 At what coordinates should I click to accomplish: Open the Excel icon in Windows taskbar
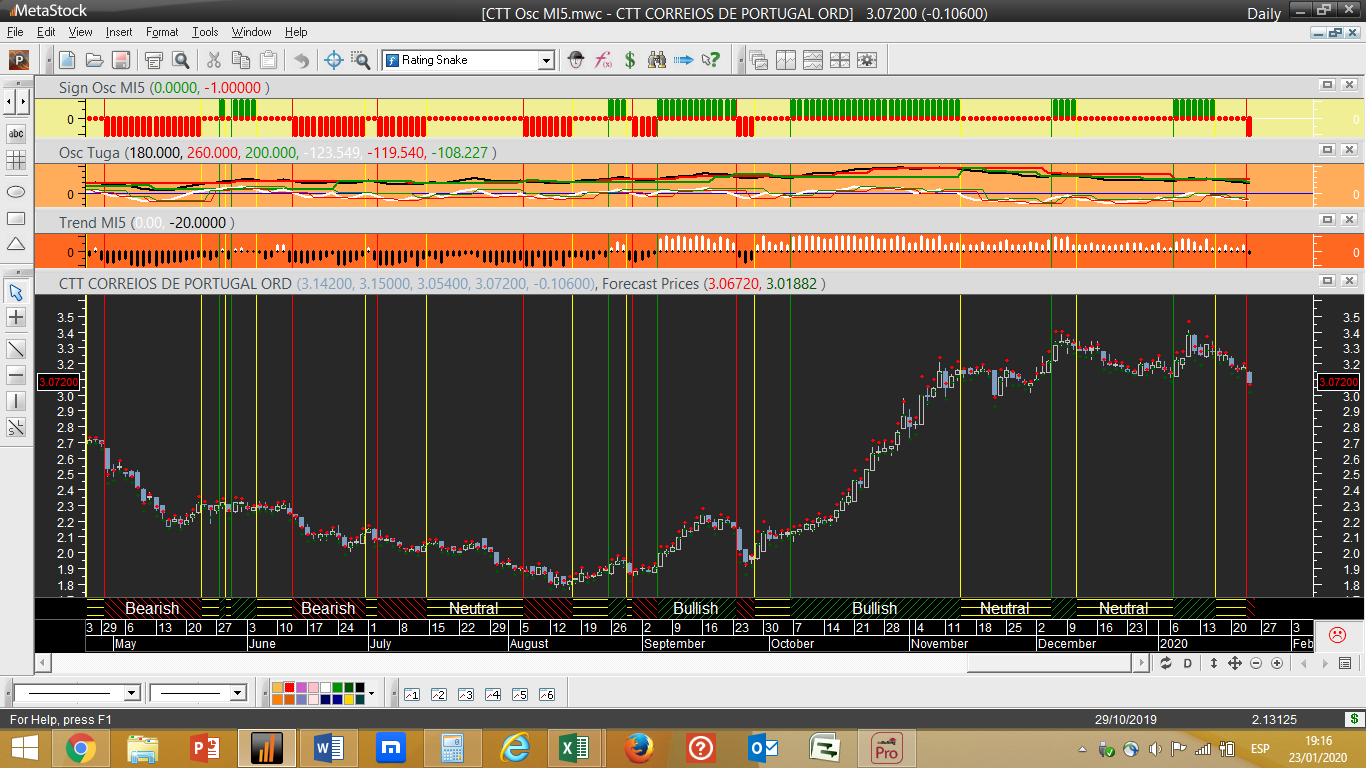click(573, 747)
